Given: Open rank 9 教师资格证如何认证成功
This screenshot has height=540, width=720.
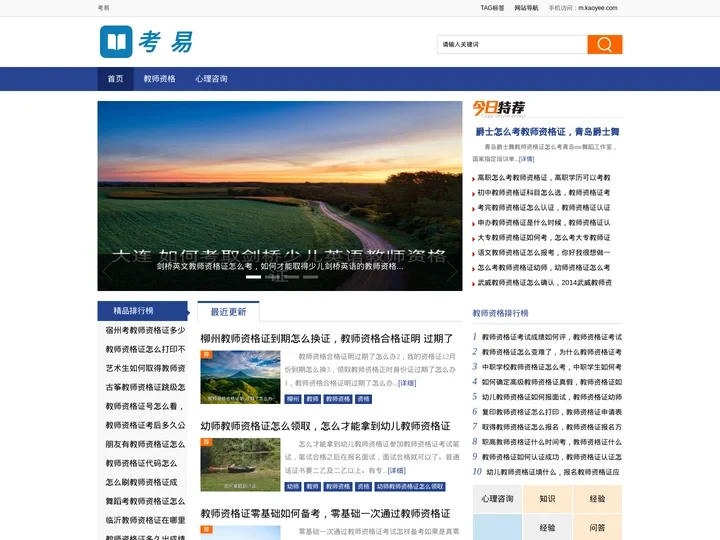Looking at the screenshot, I should pos(551,457).
